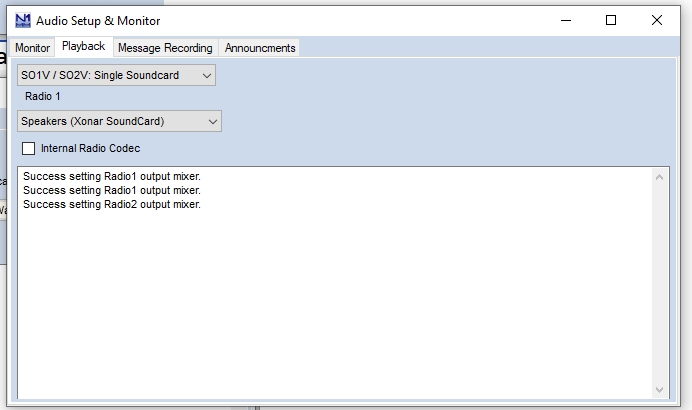Click the second Radio1 output mixer log line
The image size is (692, 410).
tap(112, 190)
